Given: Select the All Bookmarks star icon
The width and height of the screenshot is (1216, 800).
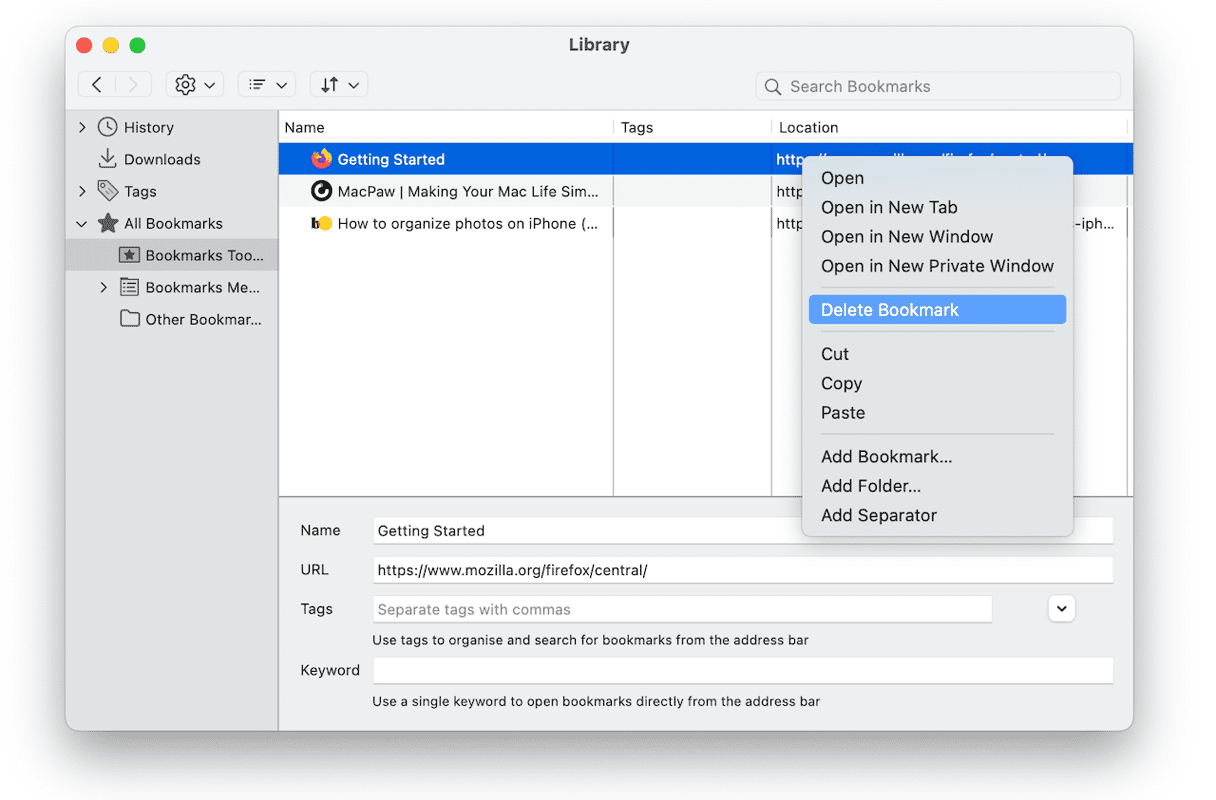Looking at the screenshot, I should point(107,223).
